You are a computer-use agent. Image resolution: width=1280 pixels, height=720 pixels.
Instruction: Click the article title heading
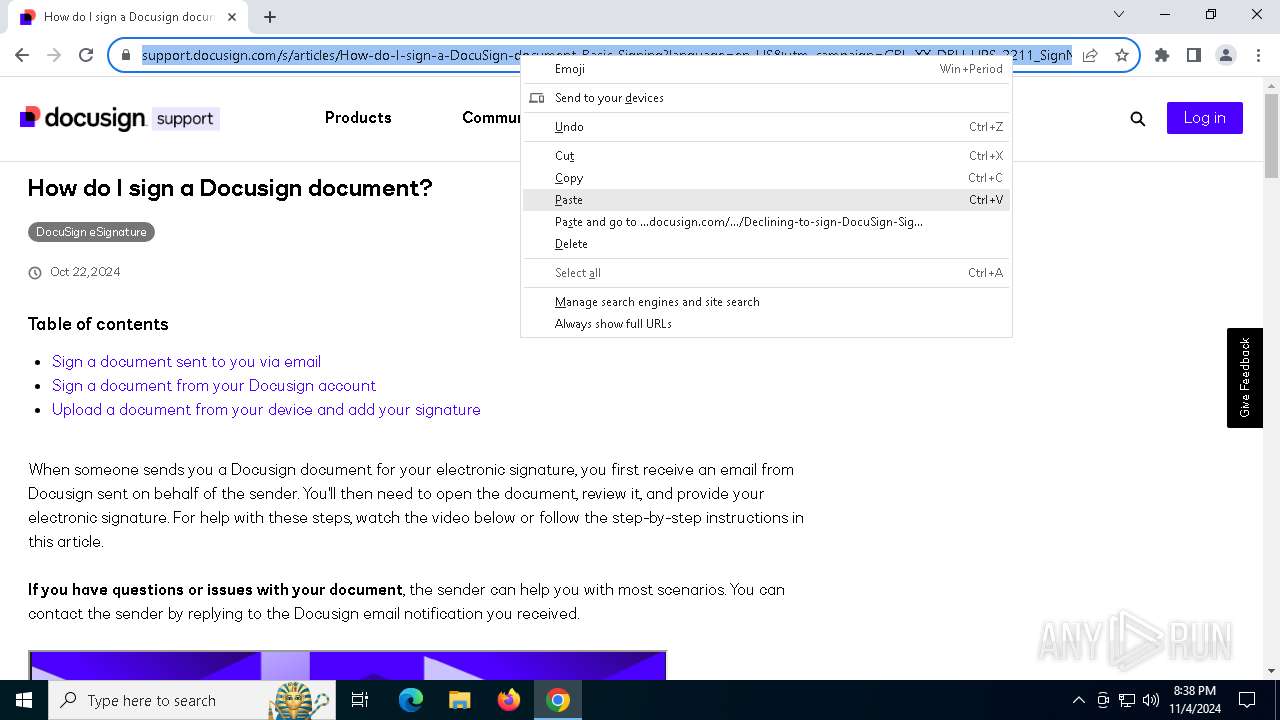pyautogui.click(x=230, y=188)
